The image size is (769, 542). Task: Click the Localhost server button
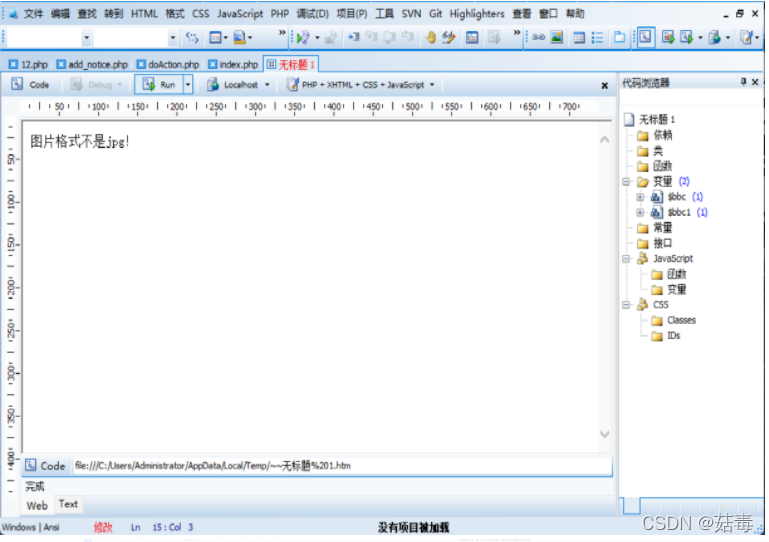(232, 84)
